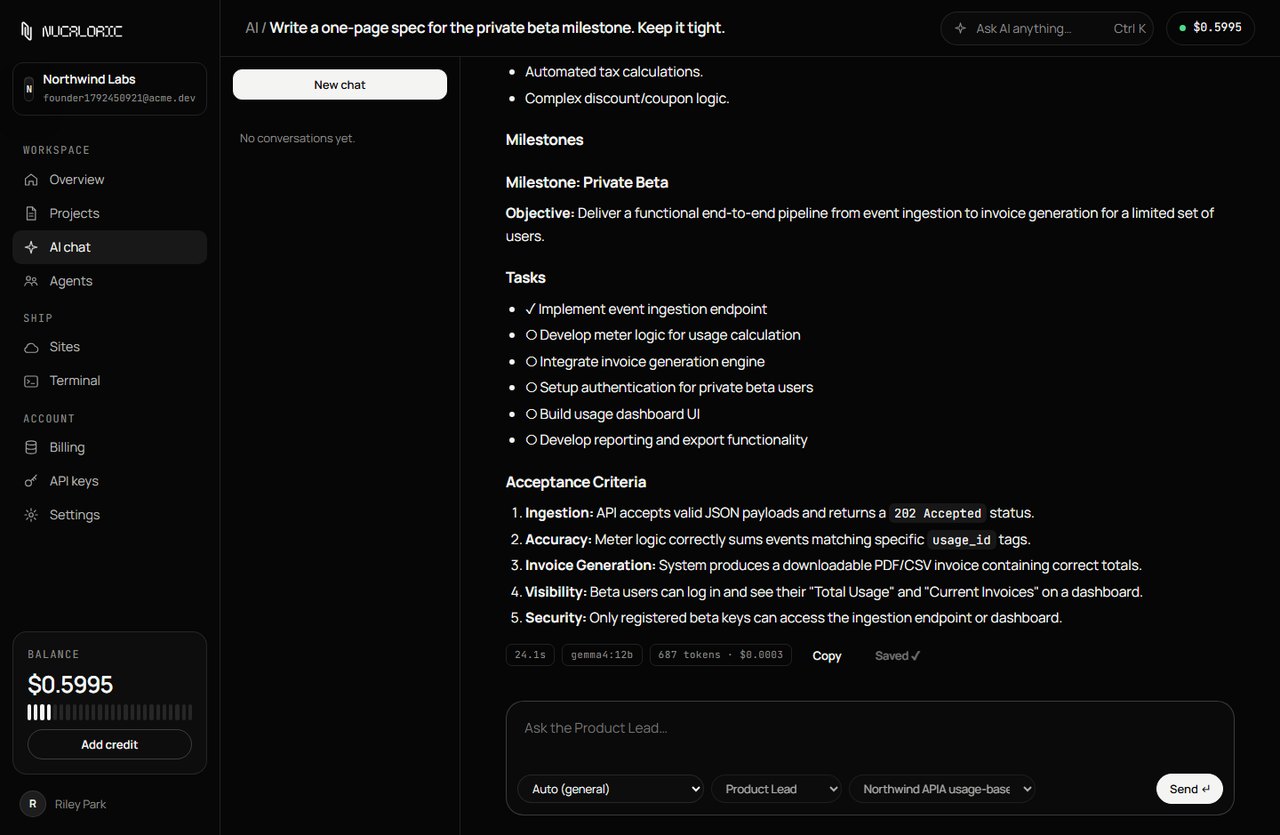The width and height of the screenshot is (1280, 835).
Task: Expand the Northwind API project dropdown
Action: (x=941, y=789)
